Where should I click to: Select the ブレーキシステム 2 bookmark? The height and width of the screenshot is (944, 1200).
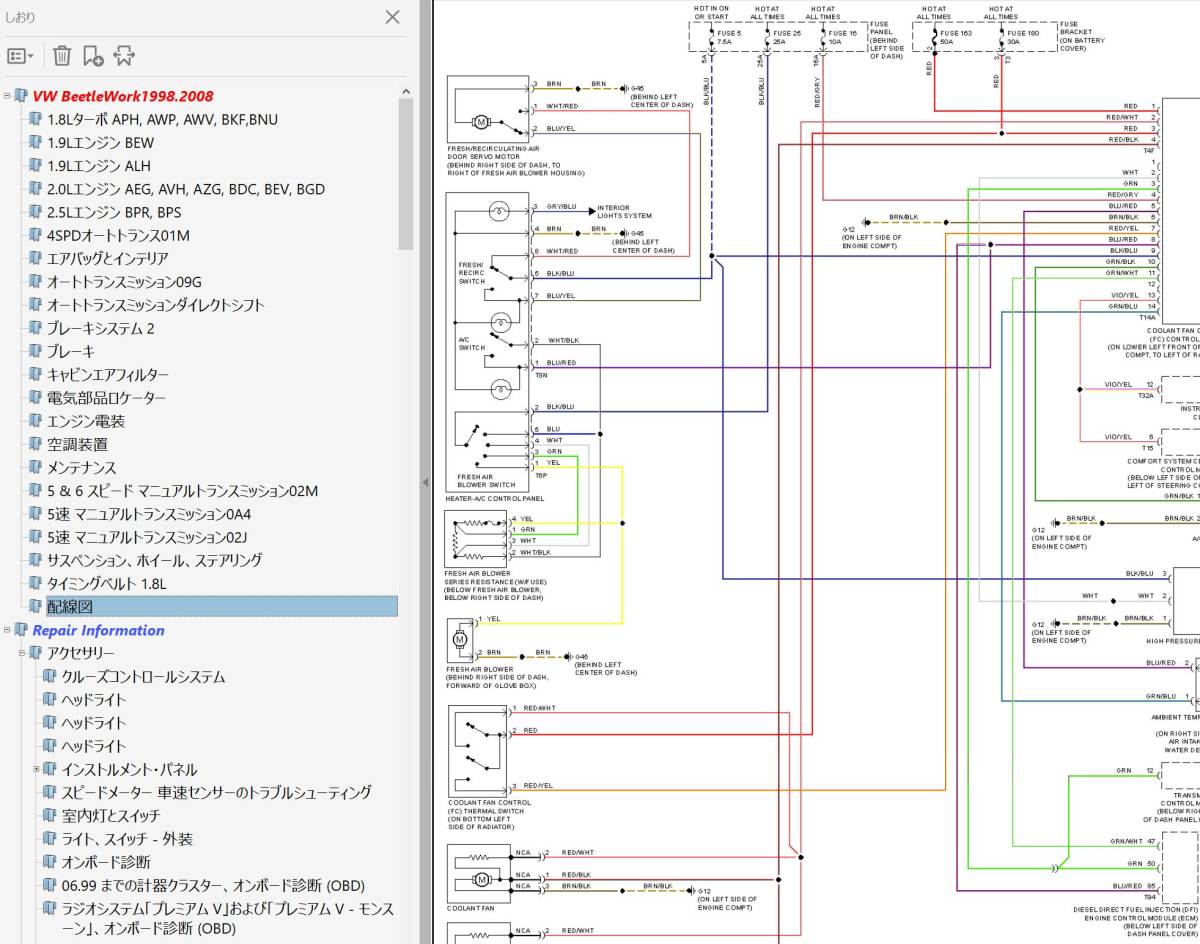(101, 328)
